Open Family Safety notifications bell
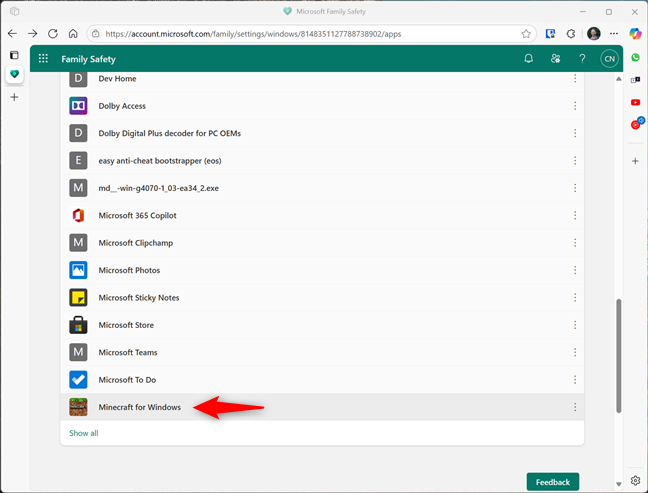Viewport: 648px width, 493px height. (x=528, y=59)
